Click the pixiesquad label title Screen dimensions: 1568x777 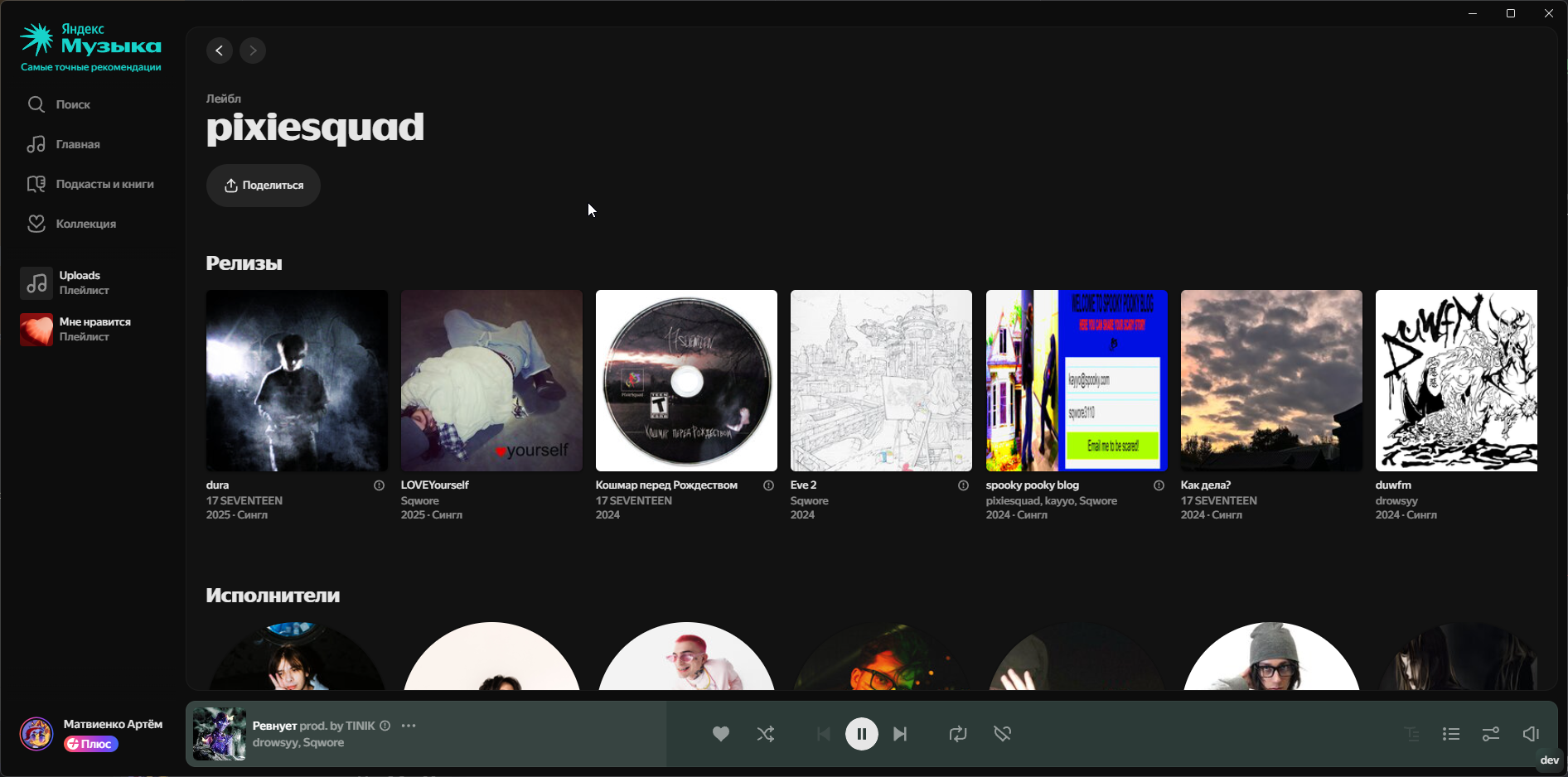coord(315,128)
